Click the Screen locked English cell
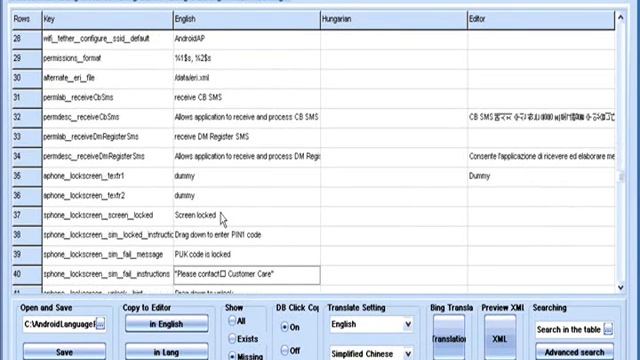This screenshot has width=640, height=360. pyautogui.click(x=247, y=215)
